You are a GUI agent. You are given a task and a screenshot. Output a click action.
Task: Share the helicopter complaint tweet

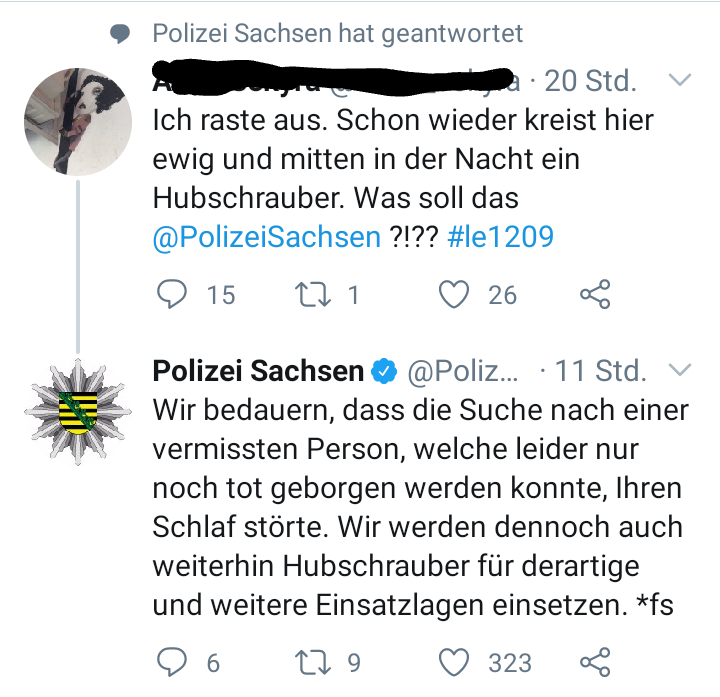(595, 294)
